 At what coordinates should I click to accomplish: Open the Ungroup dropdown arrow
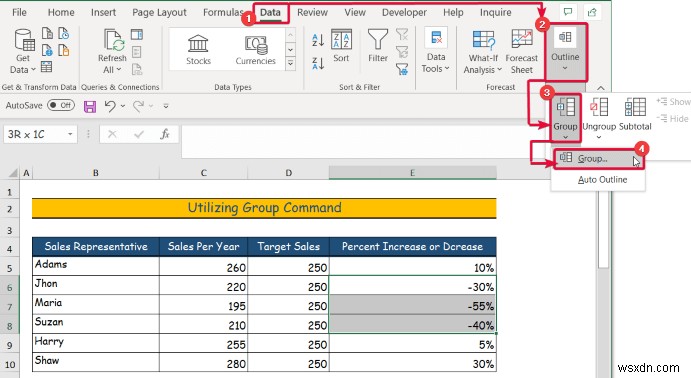(599, 137)
